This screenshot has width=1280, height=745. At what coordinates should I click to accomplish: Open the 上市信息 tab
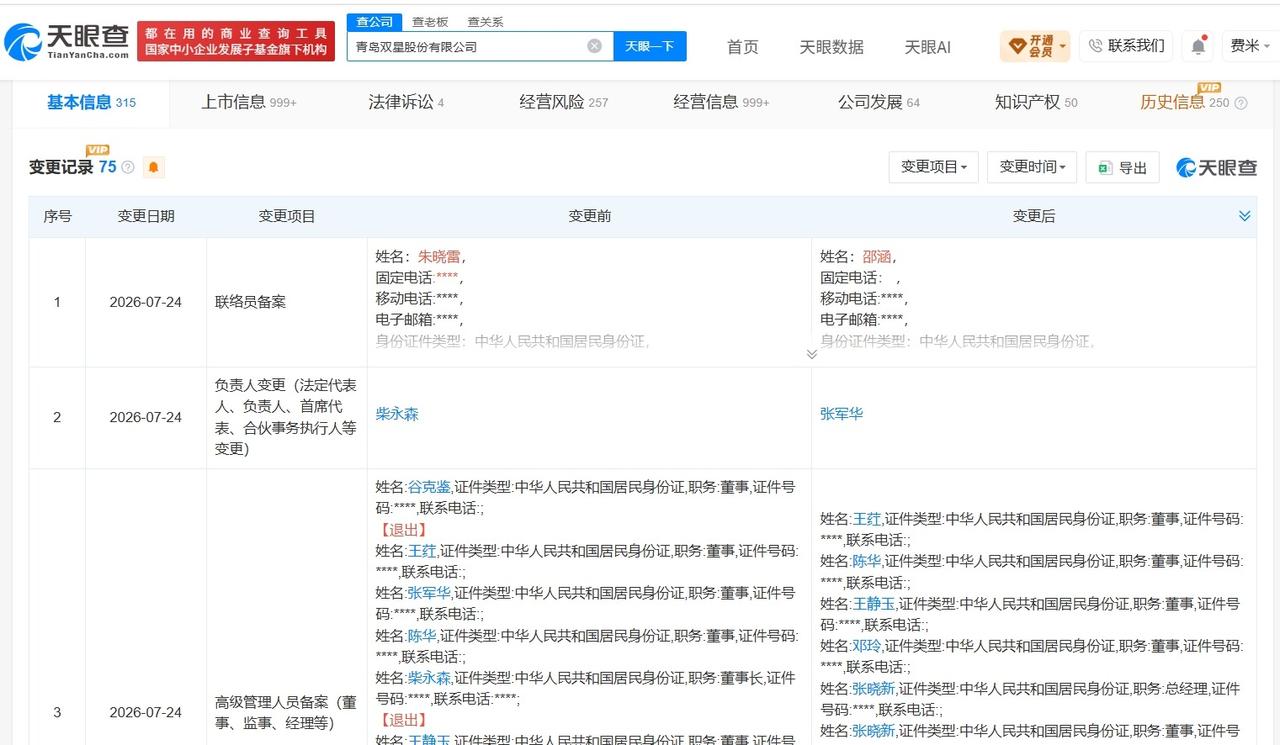tap(249, 102)
